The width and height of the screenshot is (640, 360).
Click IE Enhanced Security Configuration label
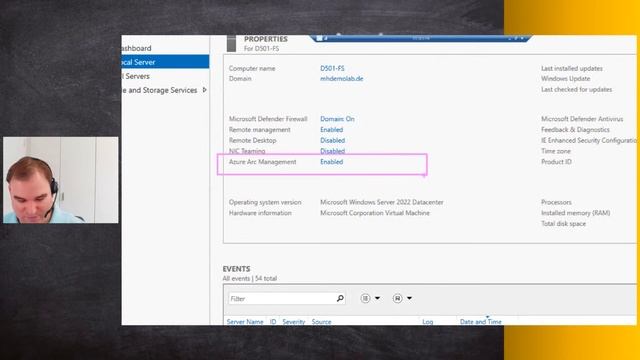589,140
